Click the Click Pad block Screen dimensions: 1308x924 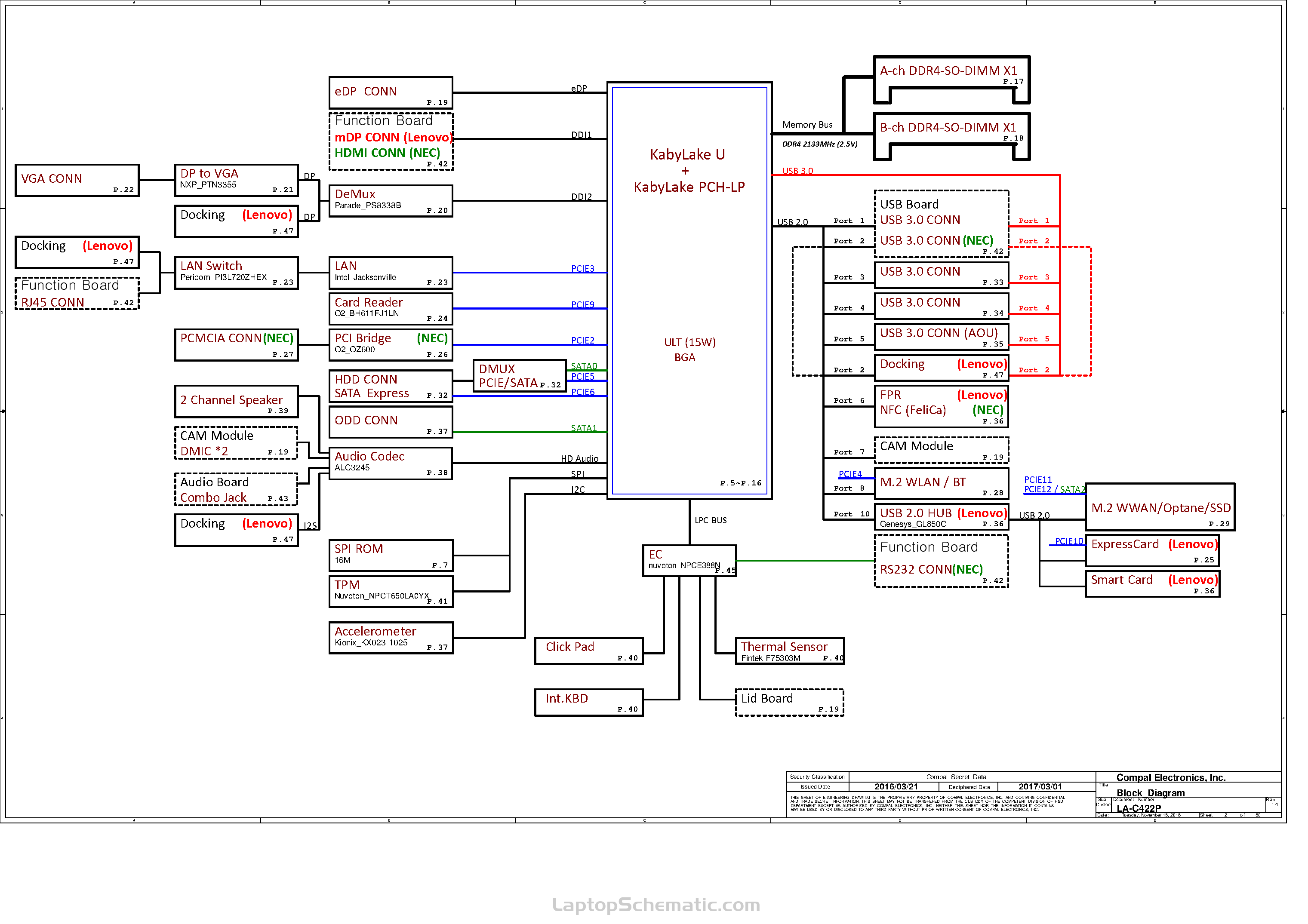click(589, 651)
